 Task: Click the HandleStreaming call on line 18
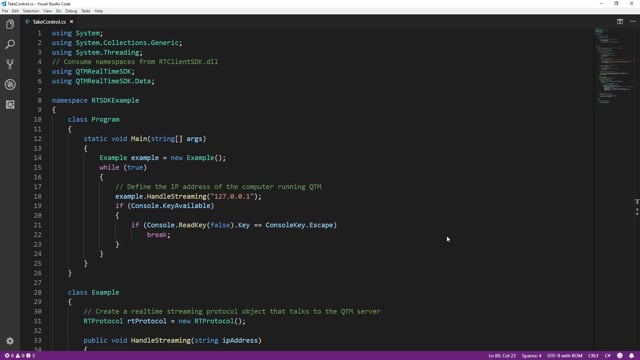click(176, 196)
